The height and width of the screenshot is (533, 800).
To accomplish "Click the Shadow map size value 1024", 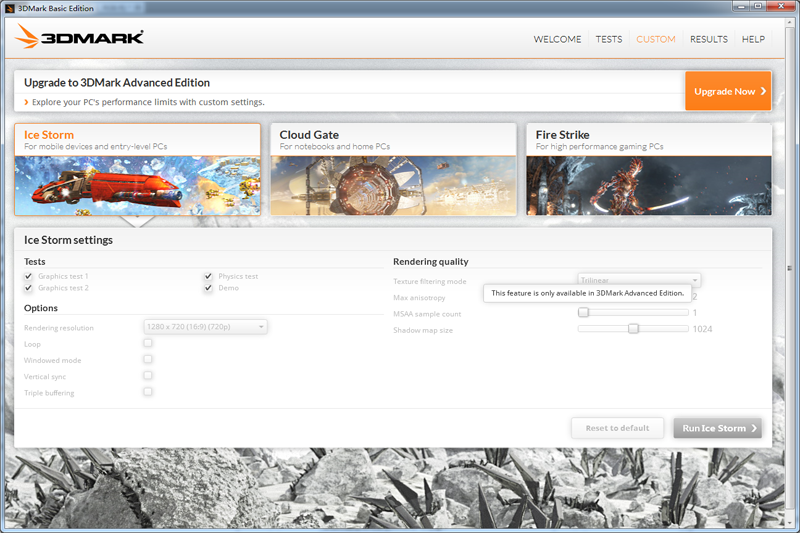I will 702,329.
